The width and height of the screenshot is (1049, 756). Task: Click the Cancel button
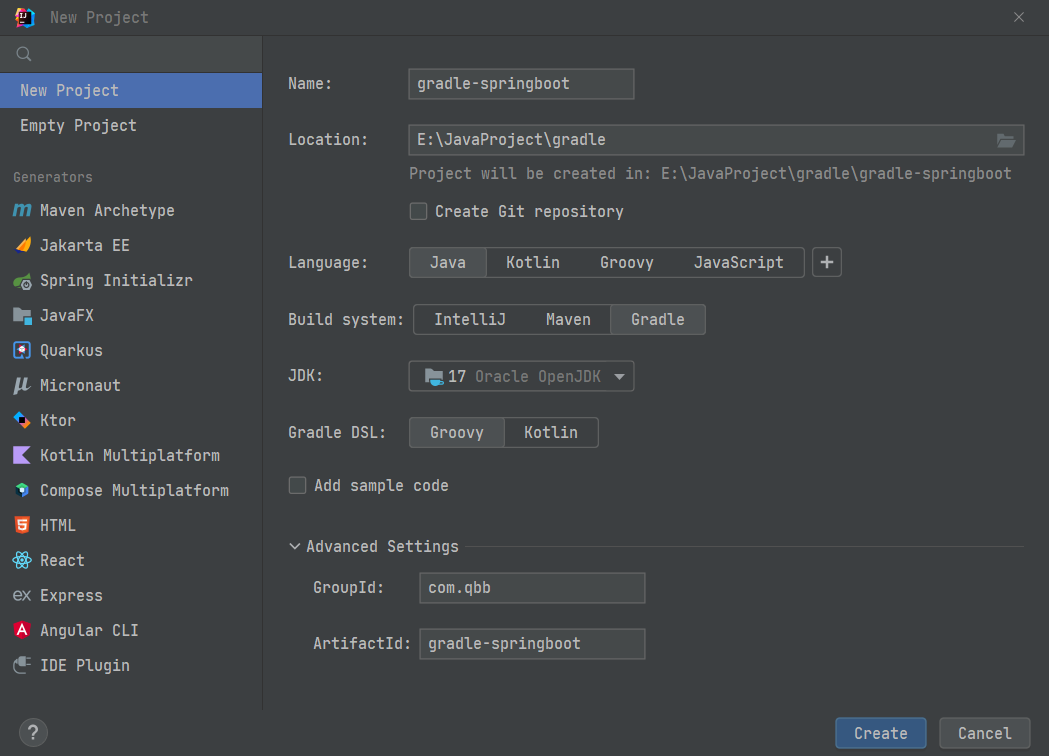pos(984,733)
